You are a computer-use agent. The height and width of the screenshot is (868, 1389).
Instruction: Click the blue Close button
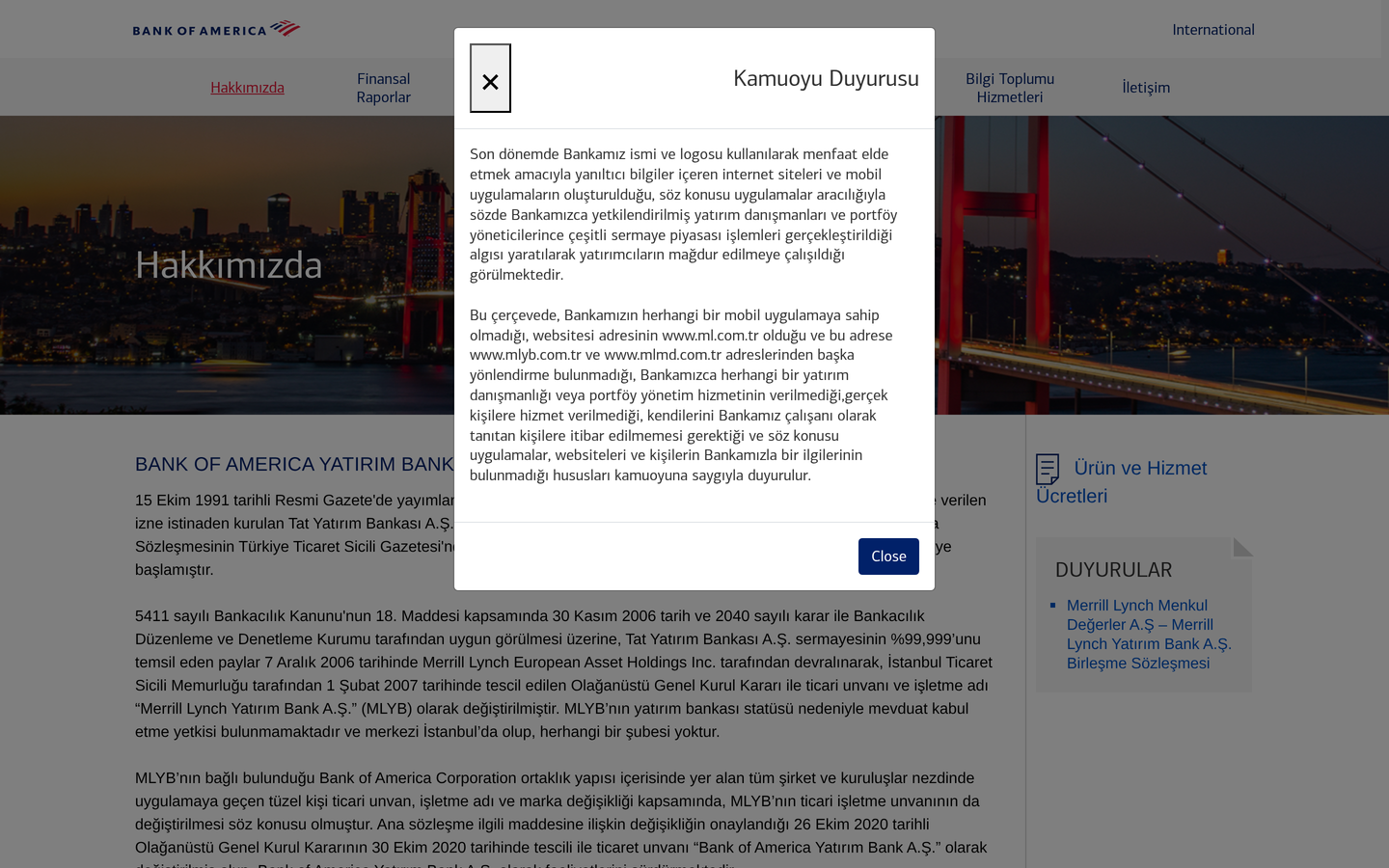(x=888, y=556)
